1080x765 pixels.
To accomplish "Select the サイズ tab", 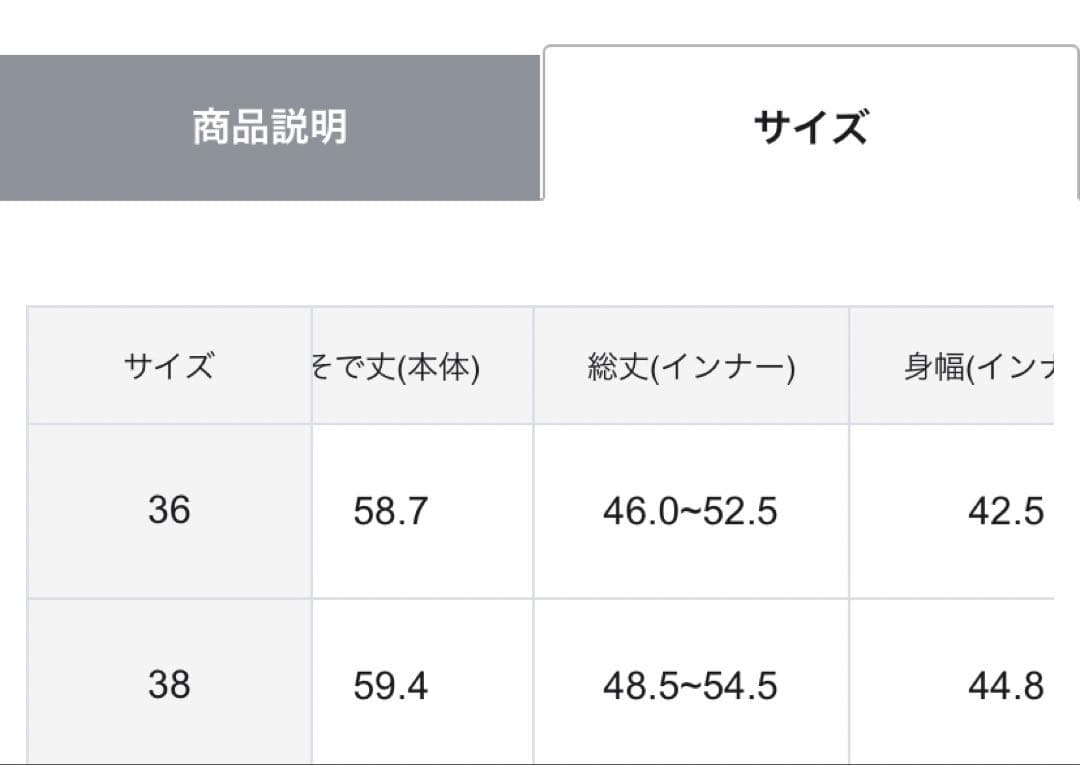I will point(810,128).
